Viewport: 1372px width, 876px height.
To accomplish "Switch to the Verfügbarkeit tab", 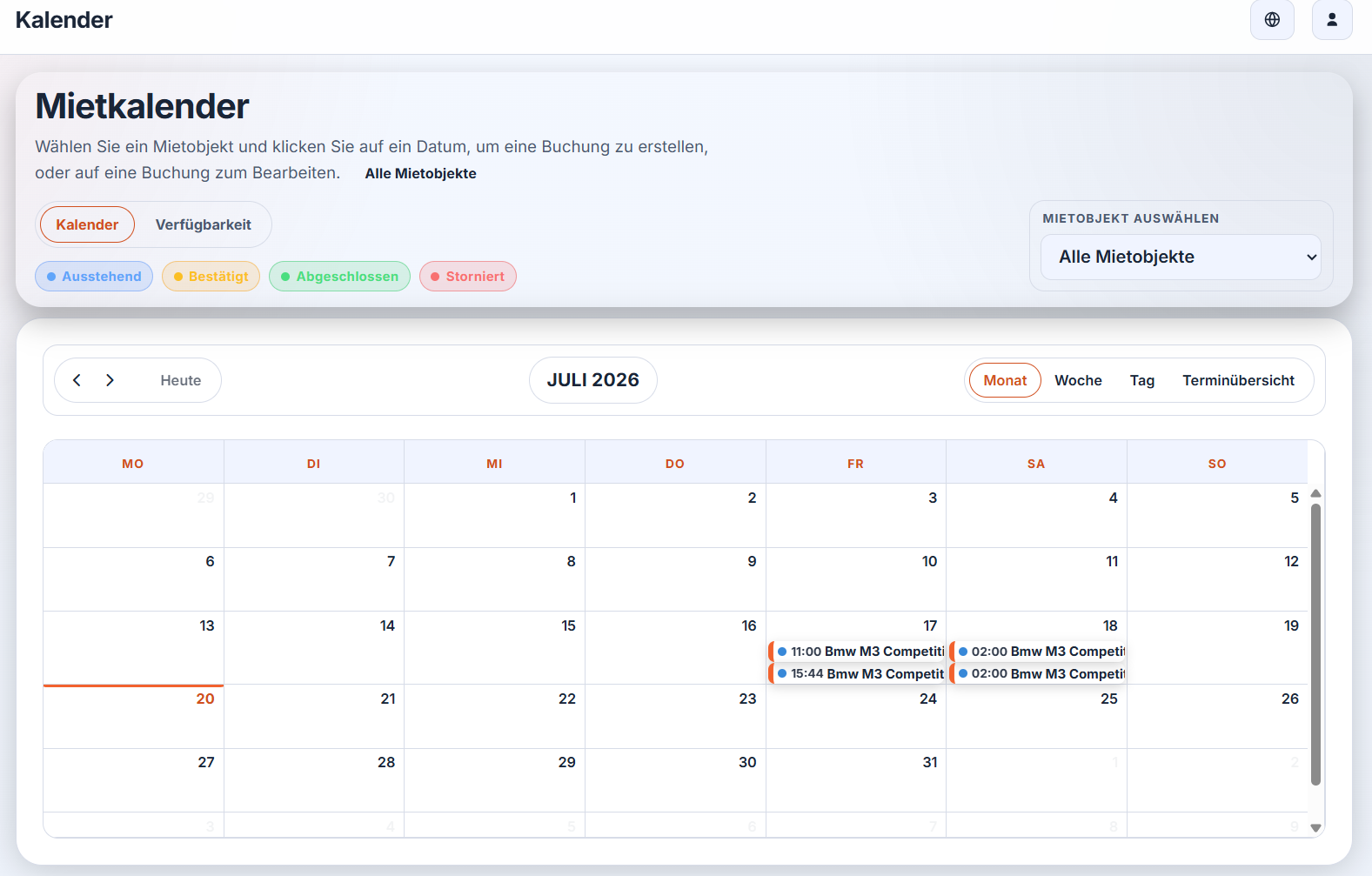I will click(x=203, y=224).
